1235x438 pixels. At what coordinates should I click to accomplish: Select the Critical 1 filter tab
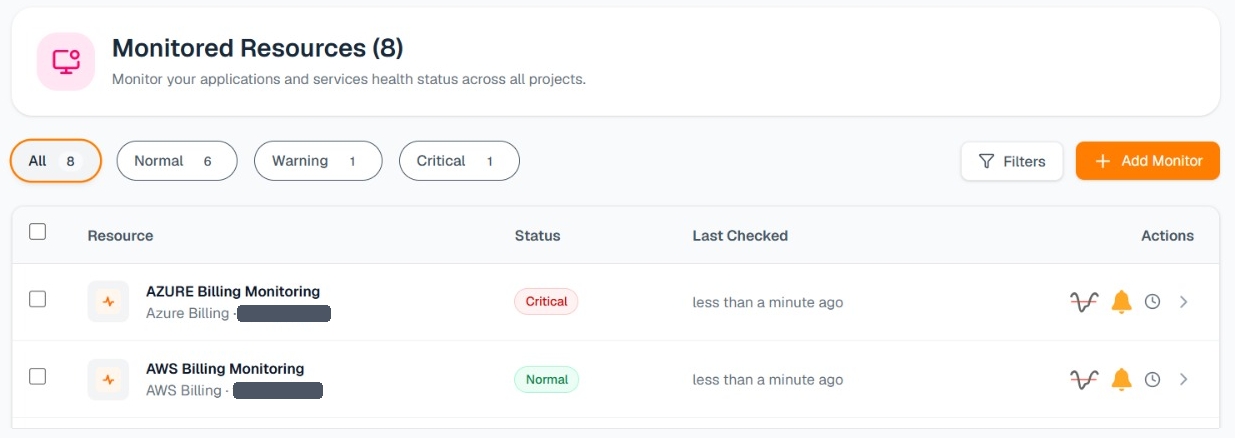(459, 161)
